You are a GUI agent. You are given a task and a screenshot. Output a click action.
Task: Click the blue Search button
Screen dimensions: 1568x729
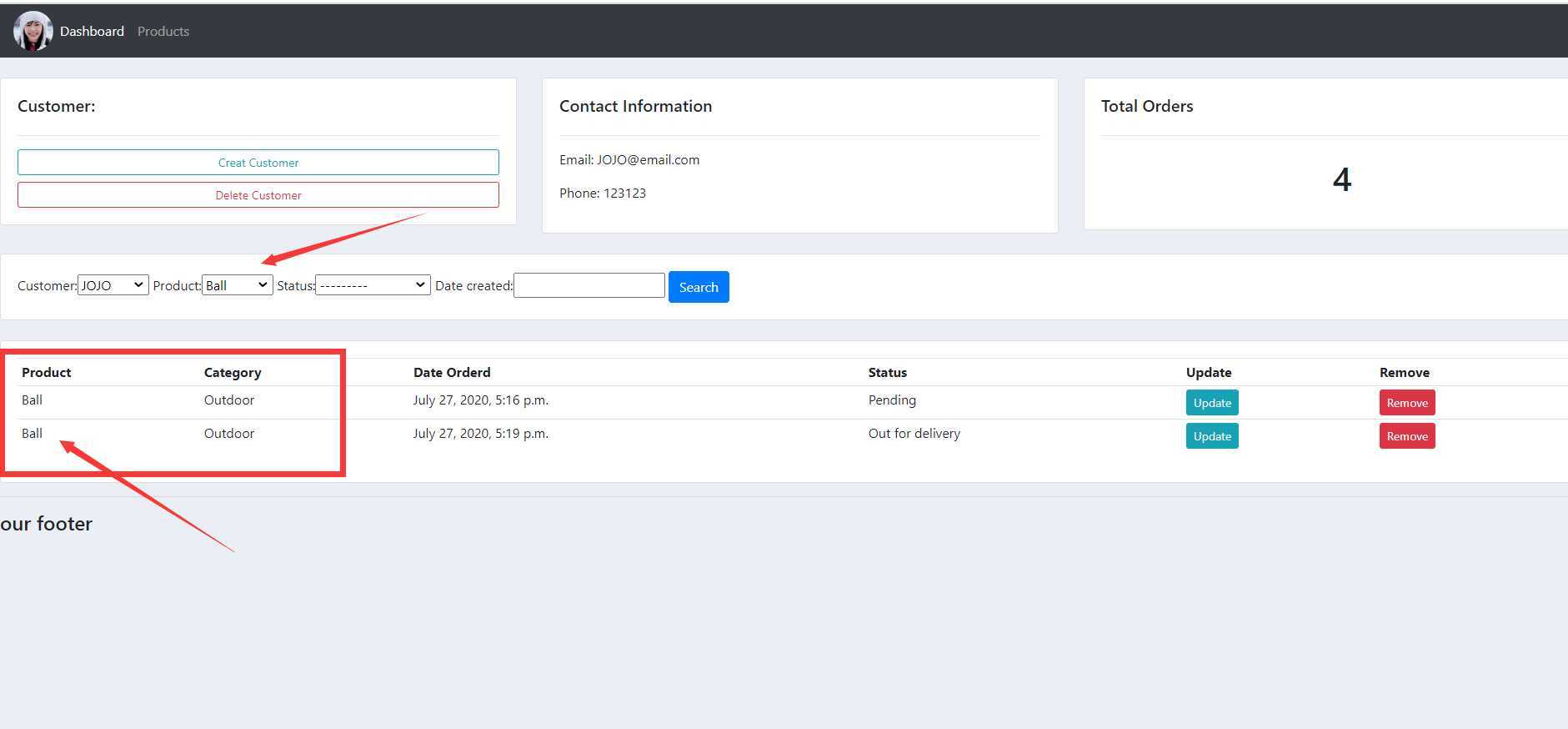point(699,287)
